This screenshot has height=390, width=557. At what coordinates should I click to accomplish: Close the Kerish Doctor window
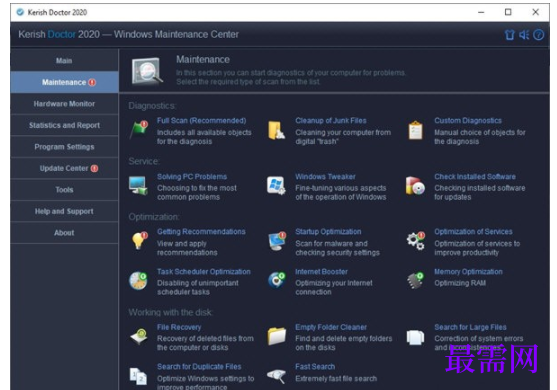click(x=536, y=12)
